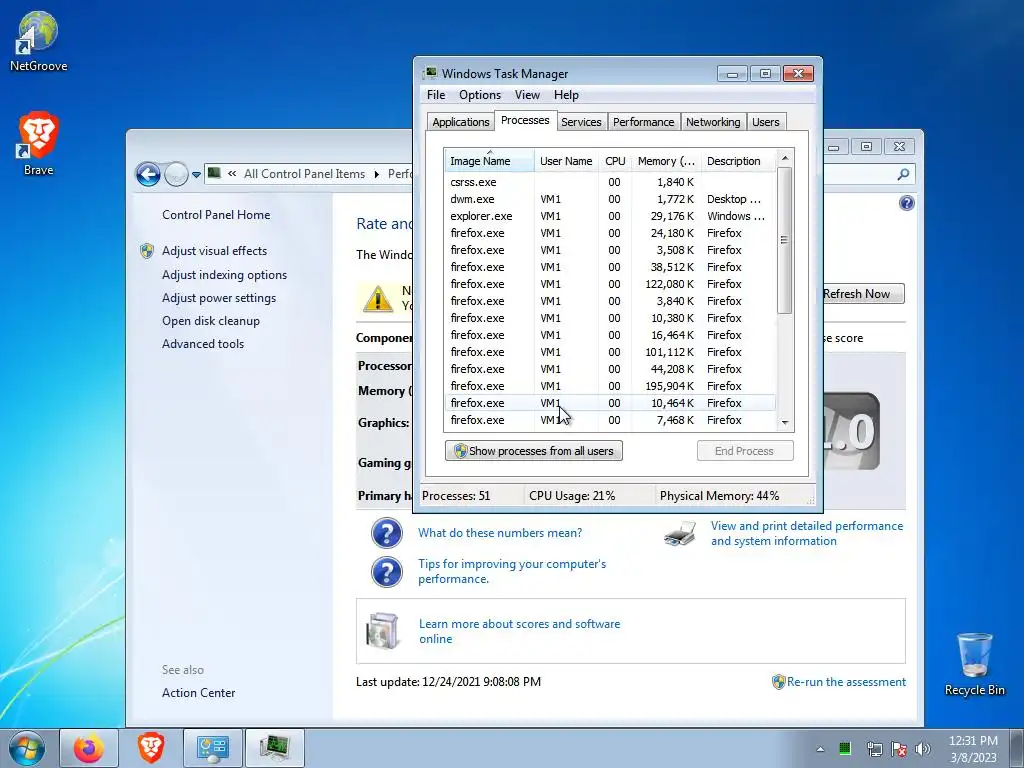Open the Action Center flag tray icon
Viewport: 1024px width, 768px height.
899,749
